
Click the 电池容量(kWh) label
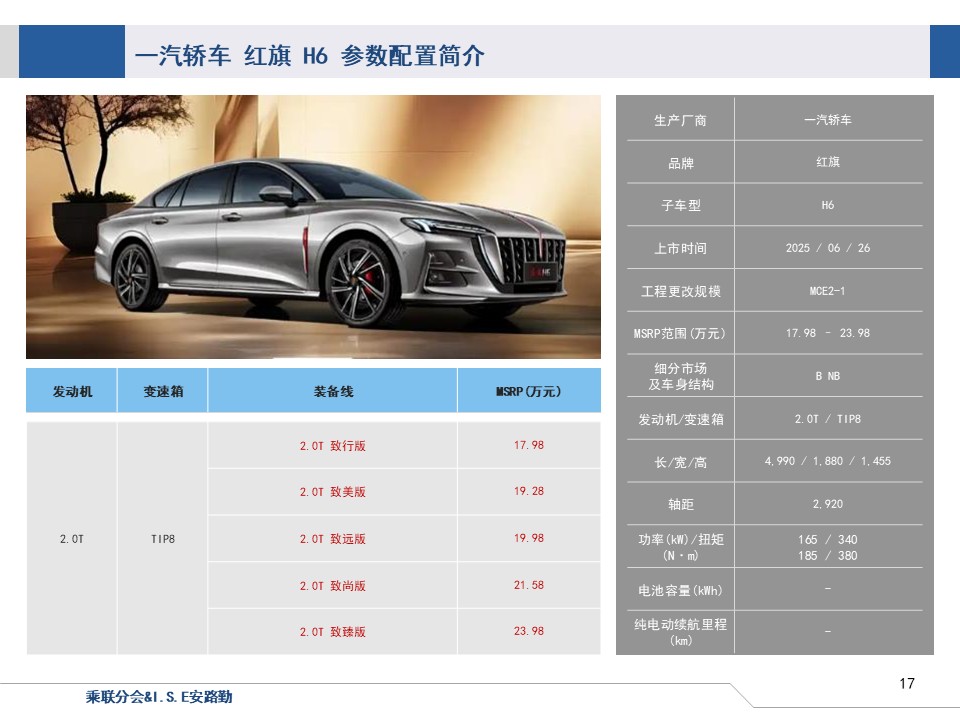click(680, 590)
